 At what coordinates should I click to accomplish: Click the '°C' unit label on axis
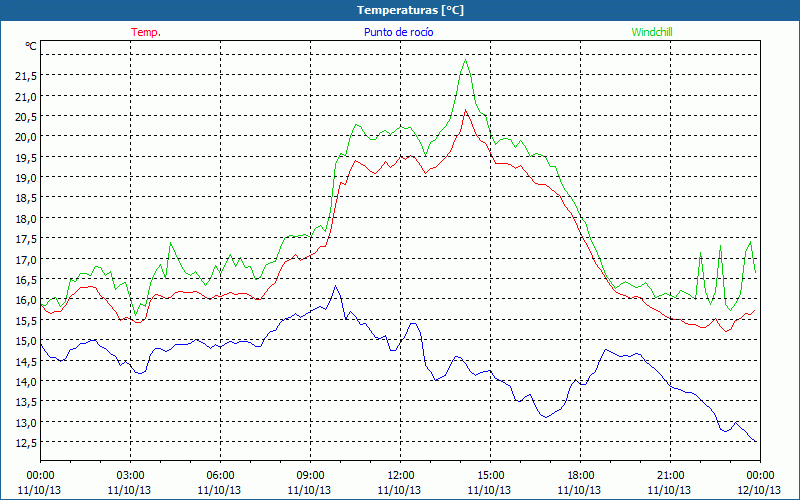coord(31,46)
